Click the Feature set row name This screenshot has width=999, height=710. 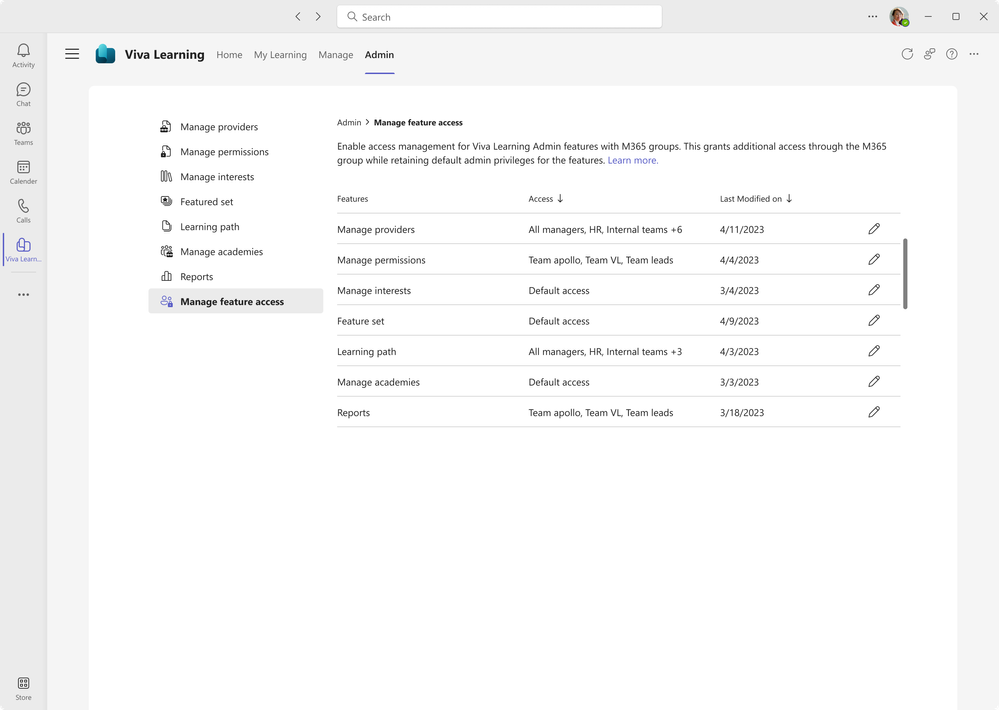(x=361, y=321)
